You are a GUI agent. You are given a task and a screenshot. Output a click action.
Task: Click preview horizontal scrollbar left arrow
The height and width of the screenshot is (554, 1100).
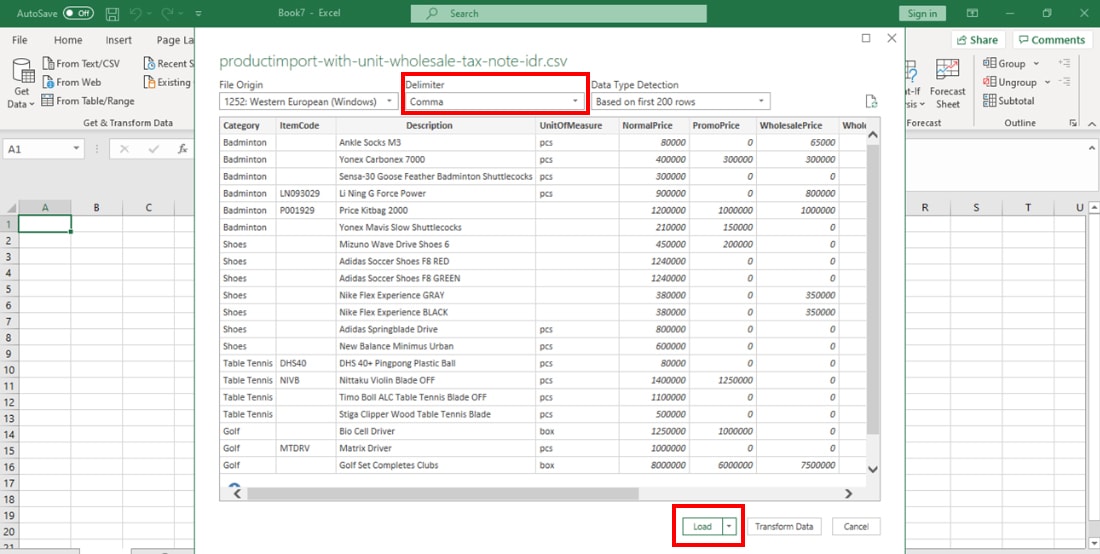pyautogui.click(x=237, y=494)
